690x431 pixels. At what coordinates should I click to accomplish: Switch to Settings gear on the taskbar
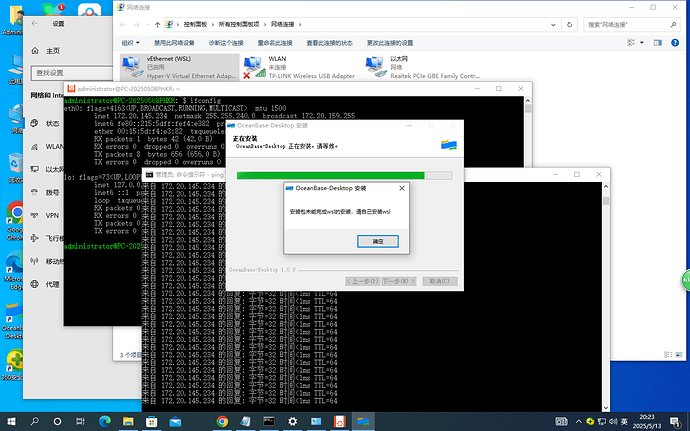click(292, 422)
